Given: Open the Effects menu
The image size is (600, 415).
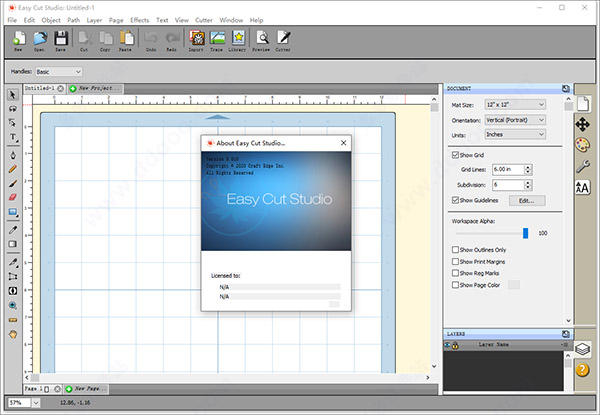Looking at the screenshot, I should point(139,19).
